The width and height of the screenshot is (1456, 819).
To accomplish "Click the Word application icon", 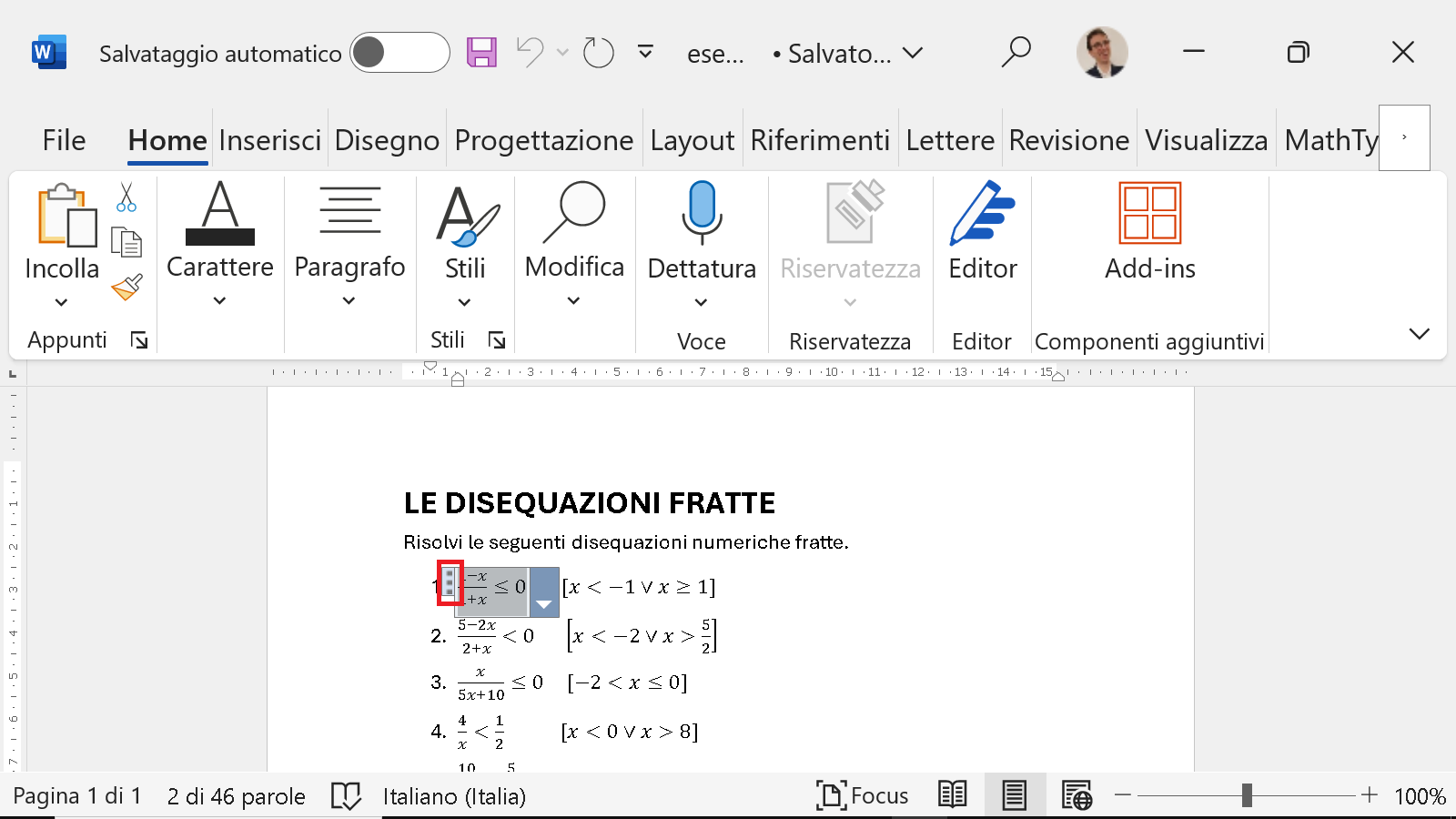I will click(49, 53).
